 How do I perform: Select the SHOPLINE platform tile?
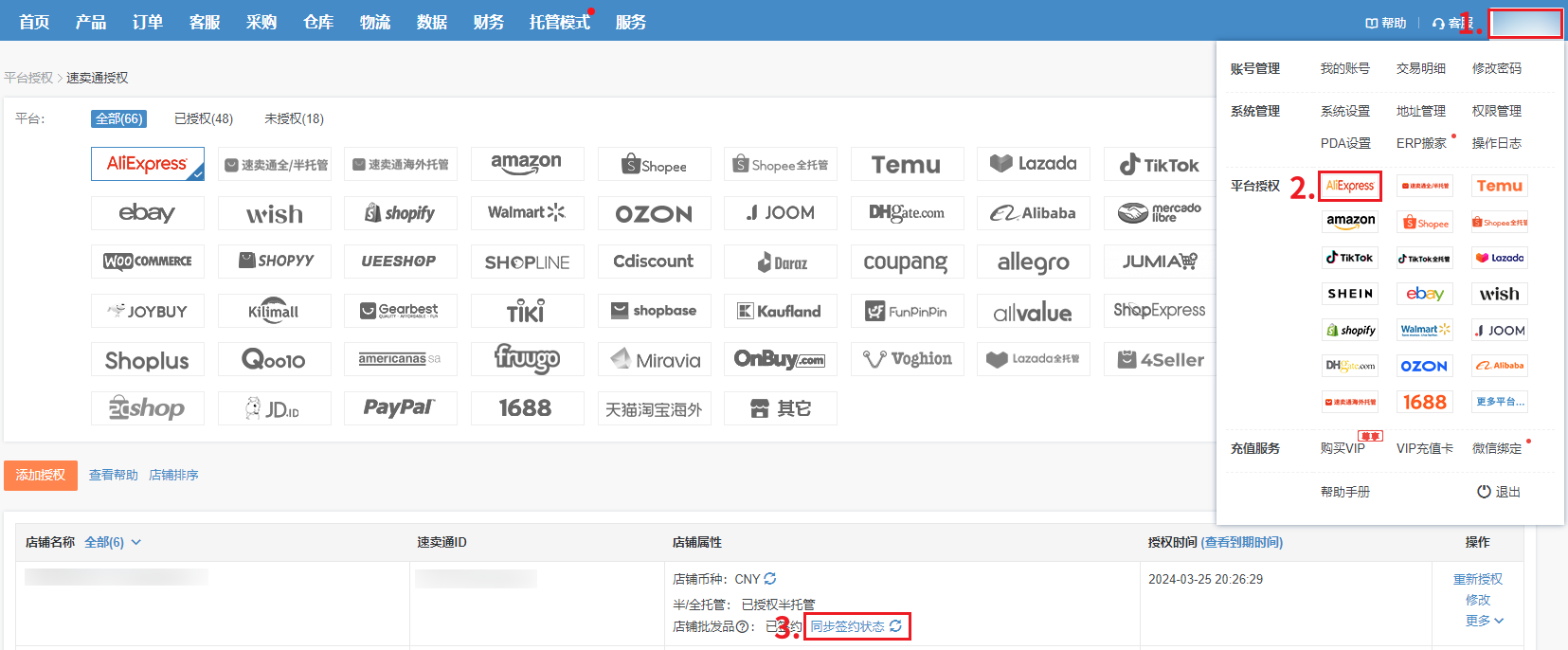pos(527,262)
